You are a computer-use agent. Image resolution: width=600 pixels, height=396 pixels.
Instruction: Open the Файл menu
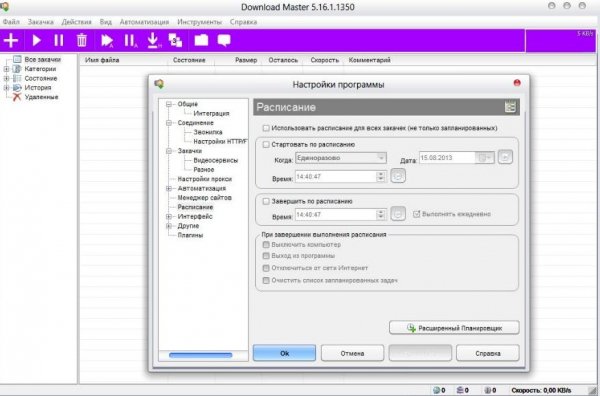tap(11, 22)
